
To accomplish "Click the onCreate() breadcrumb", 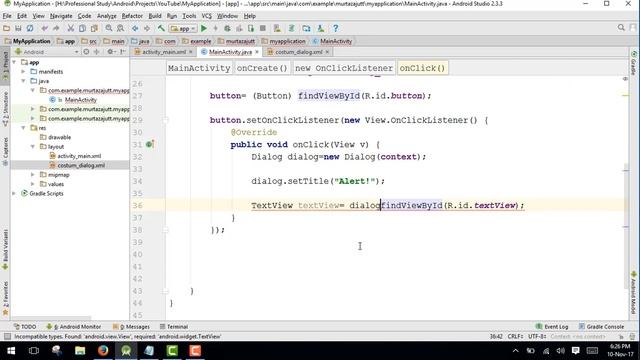I will tap(262, 68).
